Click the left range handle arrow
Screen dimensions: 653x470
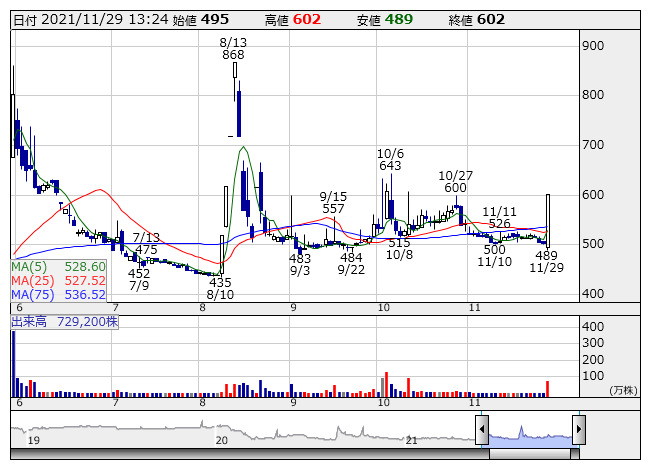[x=482, y=431]
